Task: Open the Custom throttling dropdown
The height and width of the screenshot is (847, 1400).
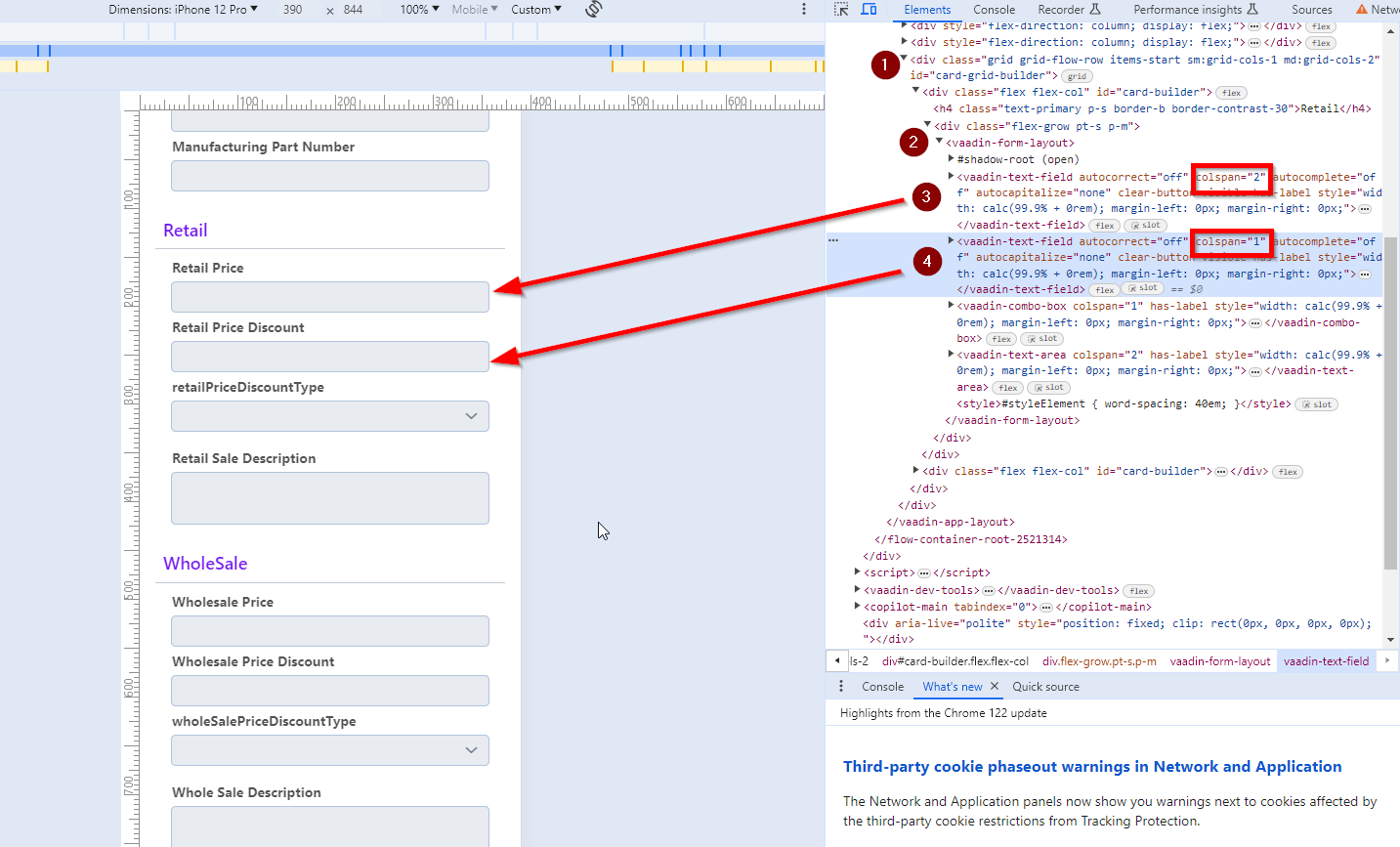Action: (x=536, y=10)
